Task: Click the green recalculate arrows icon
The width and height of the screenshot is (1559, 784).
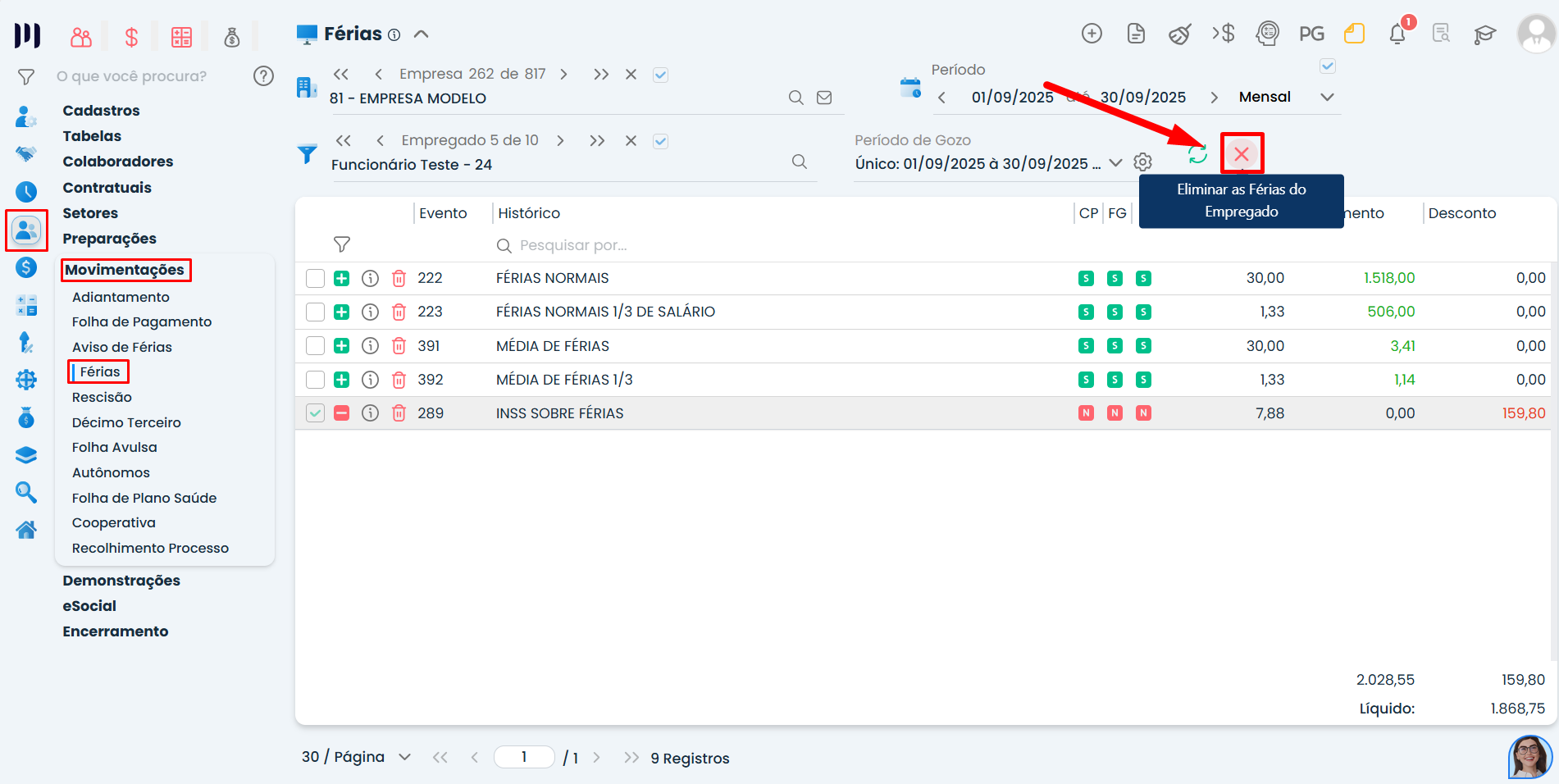Action: 1197,154
